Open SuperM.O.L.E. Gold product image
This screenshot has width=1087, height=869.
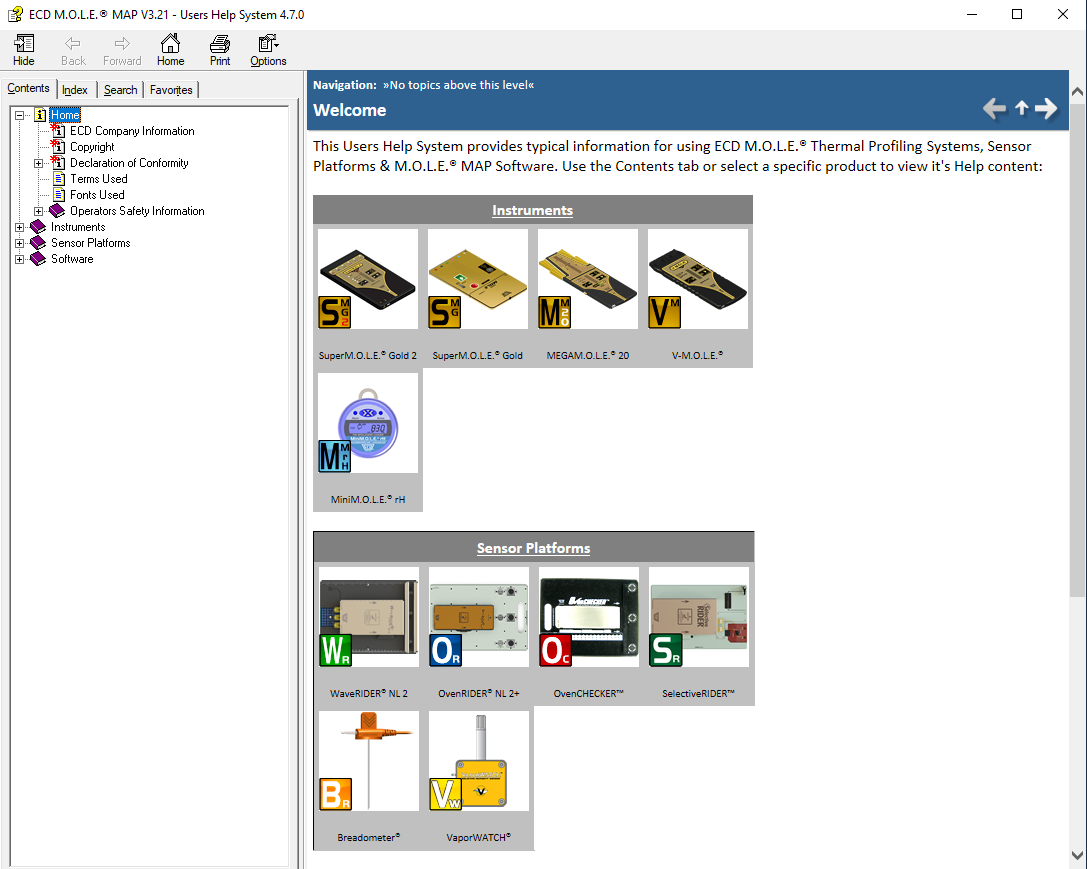click(478, 279)
